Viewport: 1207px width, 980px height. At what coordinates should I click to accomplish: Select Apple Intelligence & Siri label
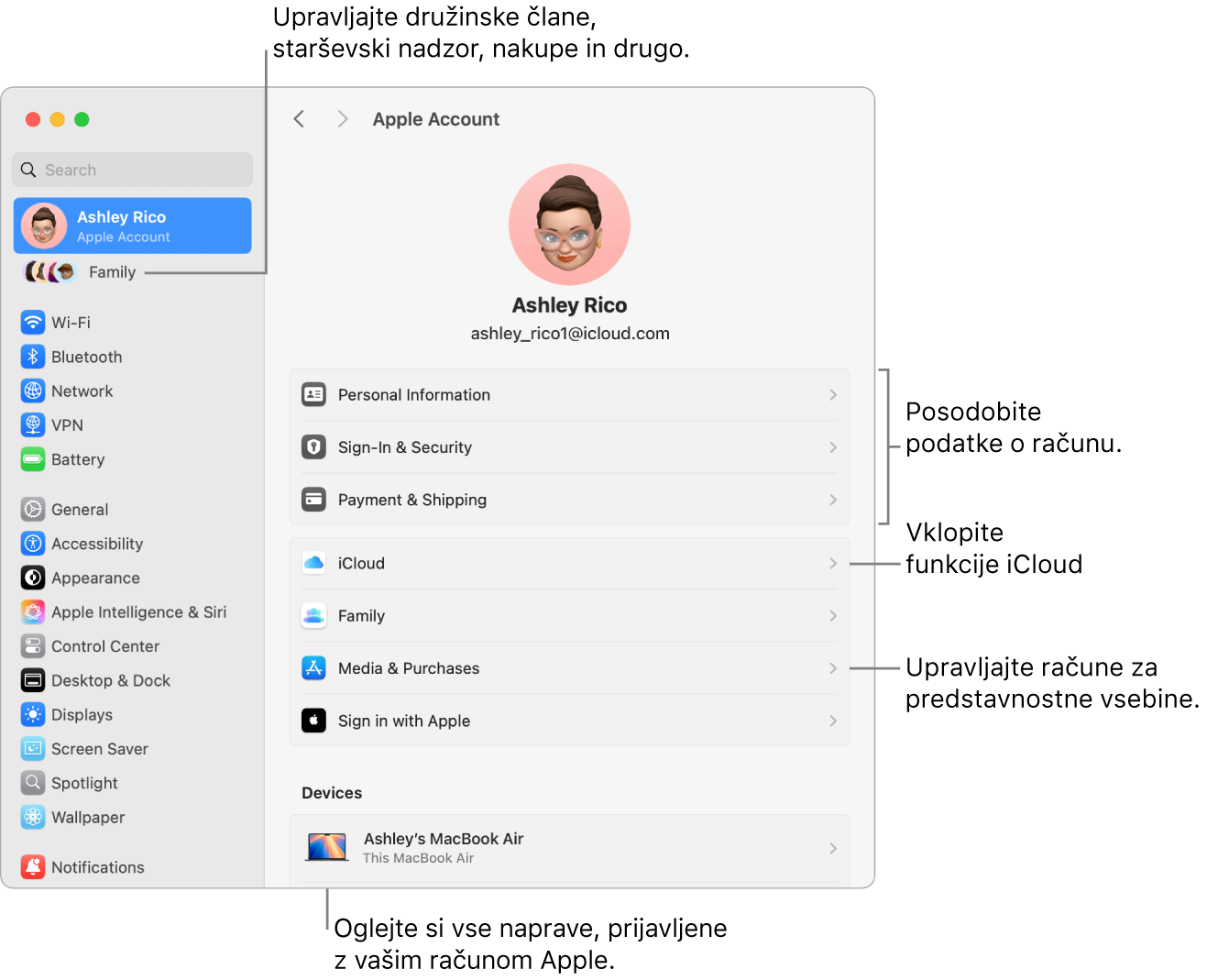tap(139, 612)
